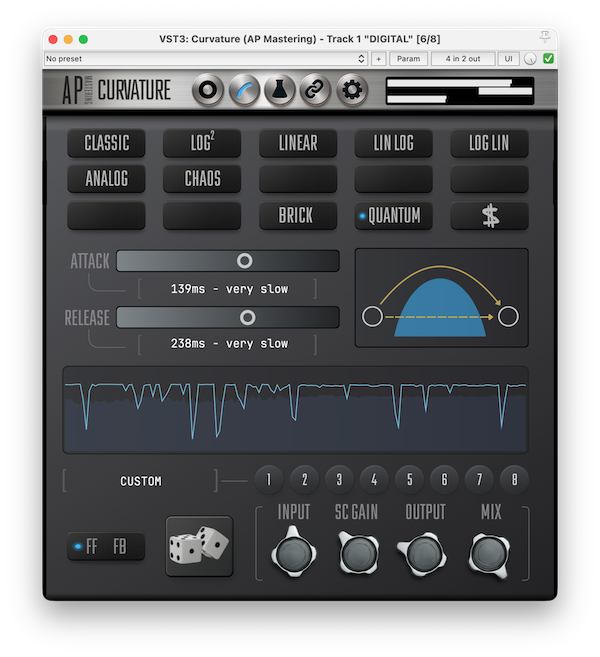Click the gain reduction history graph
Viewport: 600px width, 657px height.
coord(295,410)
